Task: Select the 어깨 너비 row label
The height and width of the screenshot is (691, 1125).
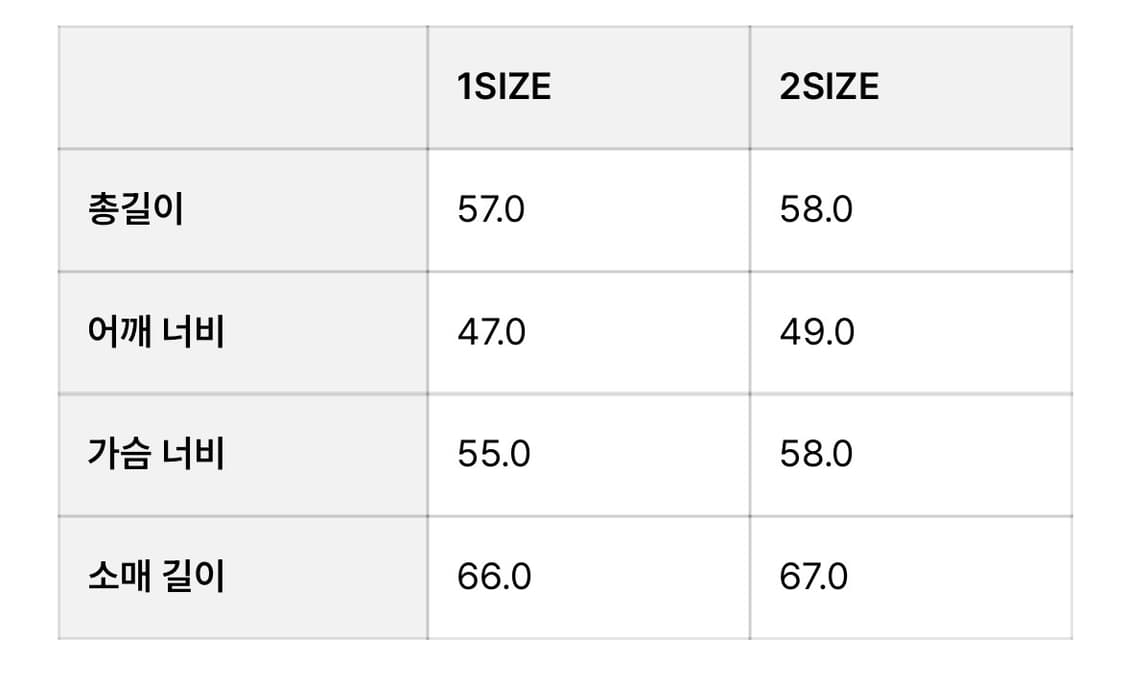Action: 156,333
